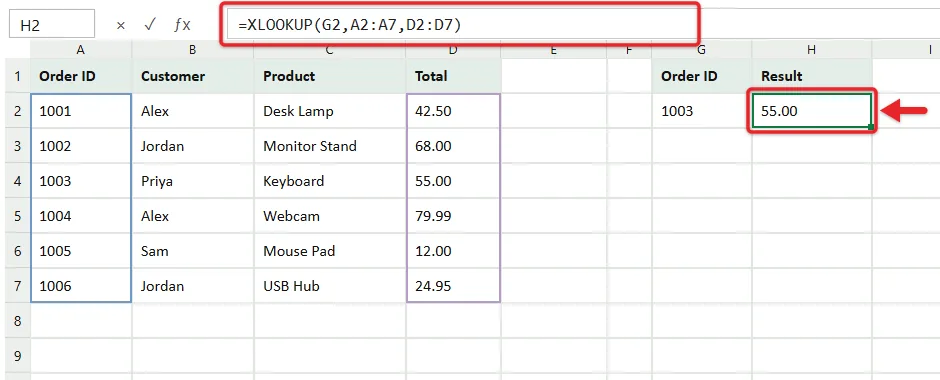The width and height of the screenshot is (940, 380).
Task: Select column D header
Action: pyautogui.click(x=453, y=50)
